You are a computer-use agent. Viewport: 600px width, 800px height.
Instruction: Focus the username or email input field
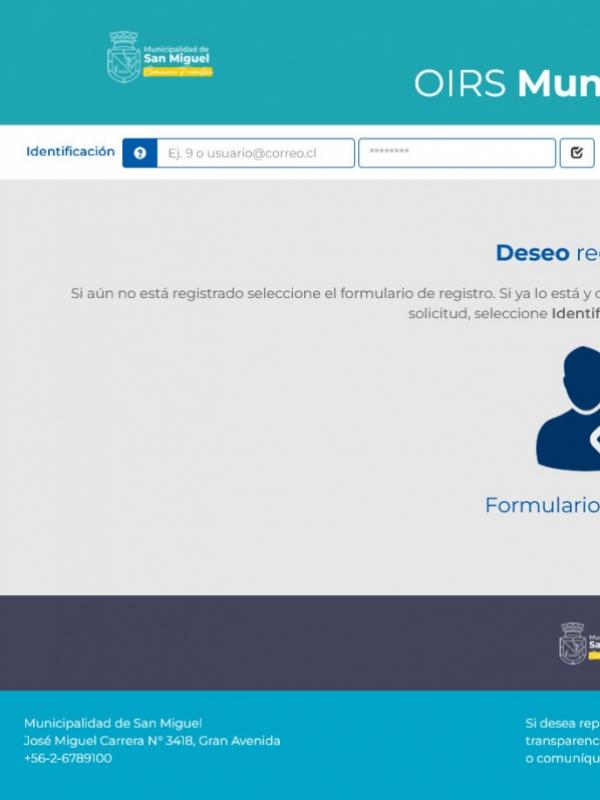click(x=255, y=153)
